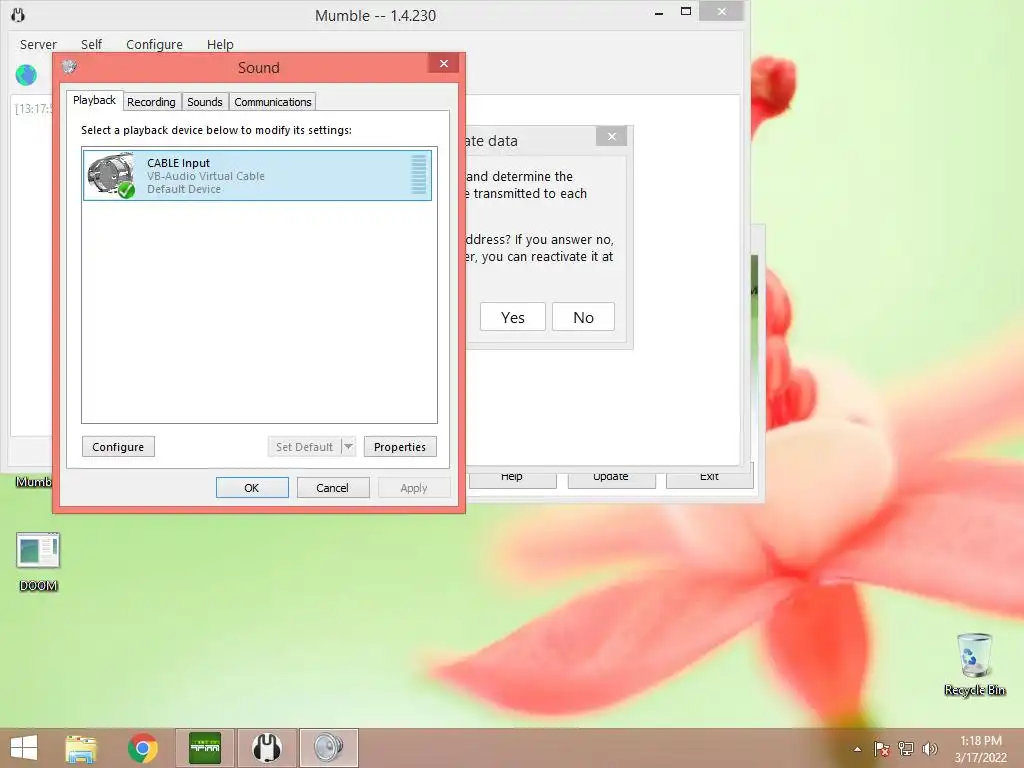Select the Communications tab
Viewport: 1024px width, 768px height.
coord(272,102)
